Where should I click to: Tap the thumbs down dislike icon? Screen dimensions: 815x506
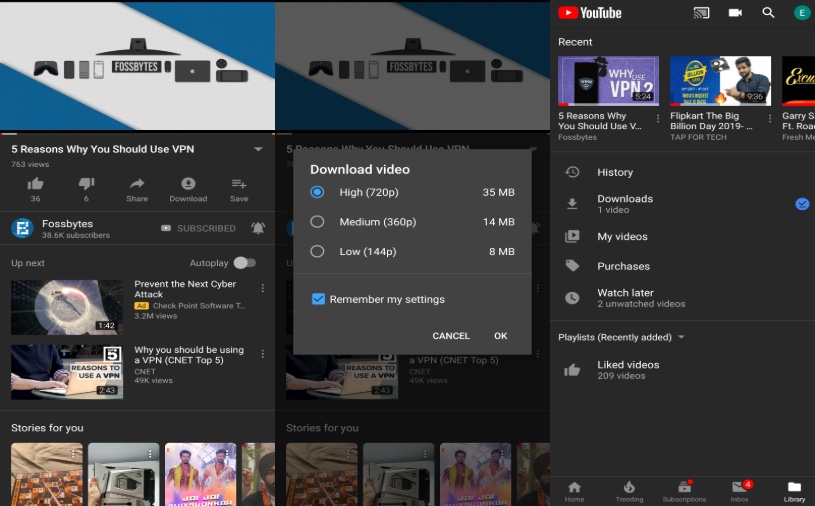(x=86, y=184)
